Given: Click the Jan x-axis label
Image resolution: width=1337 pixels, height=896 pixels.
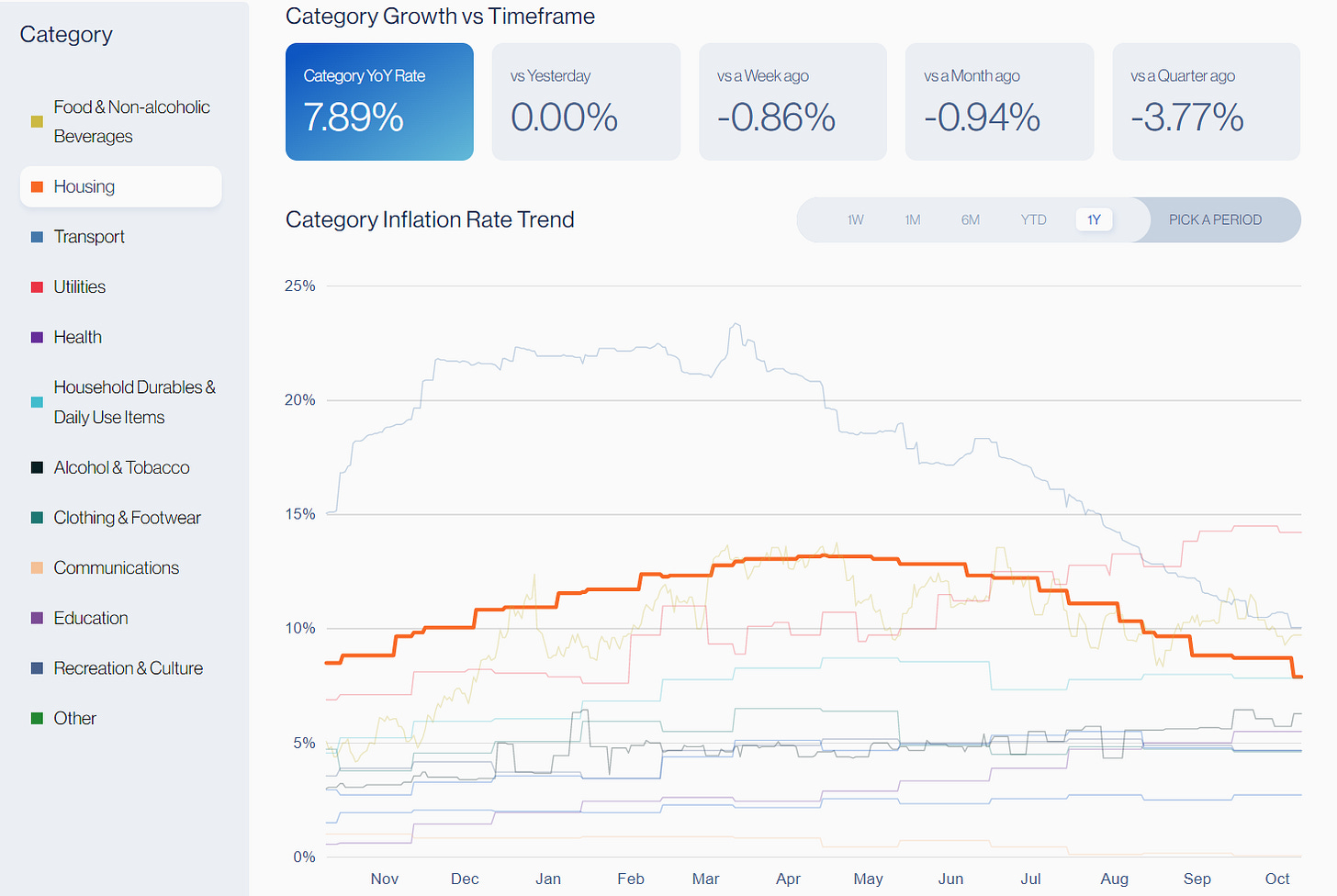Looking at the screenshot, I should [548, 879].
